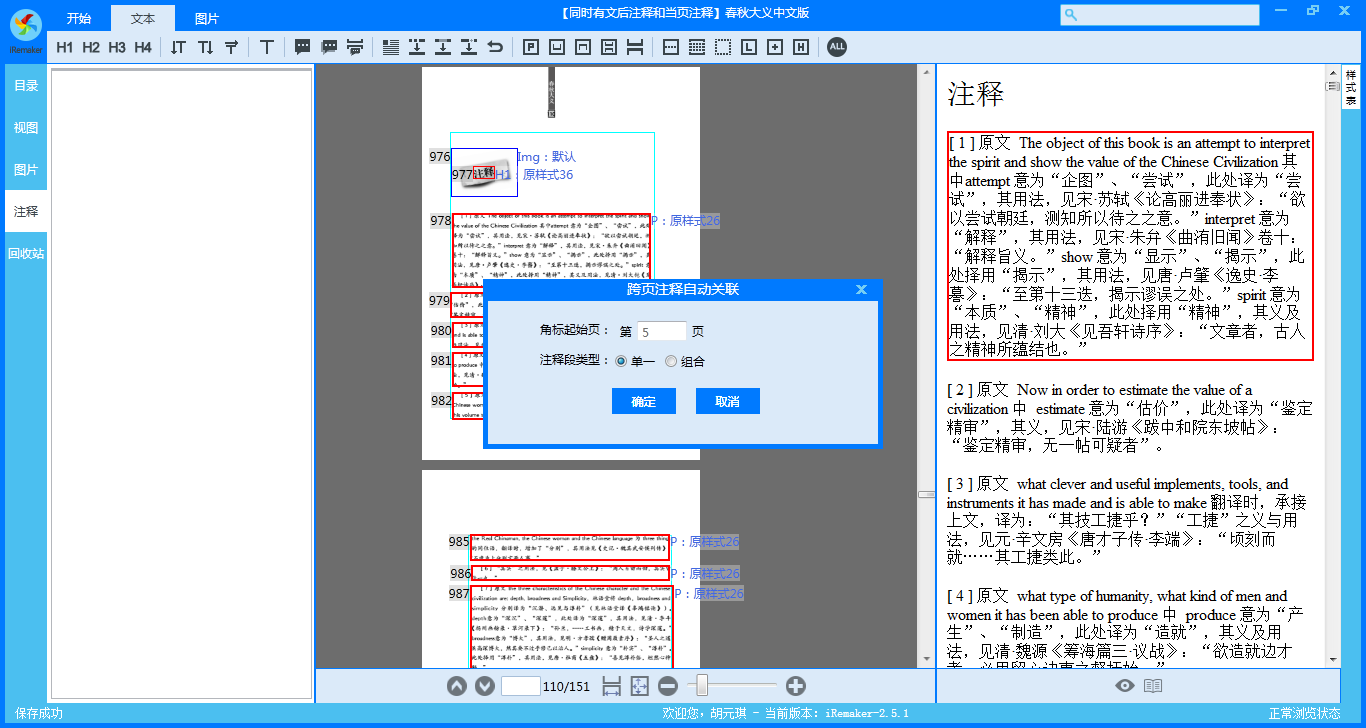Zoom in with the plus icon

tap(796, 686)
